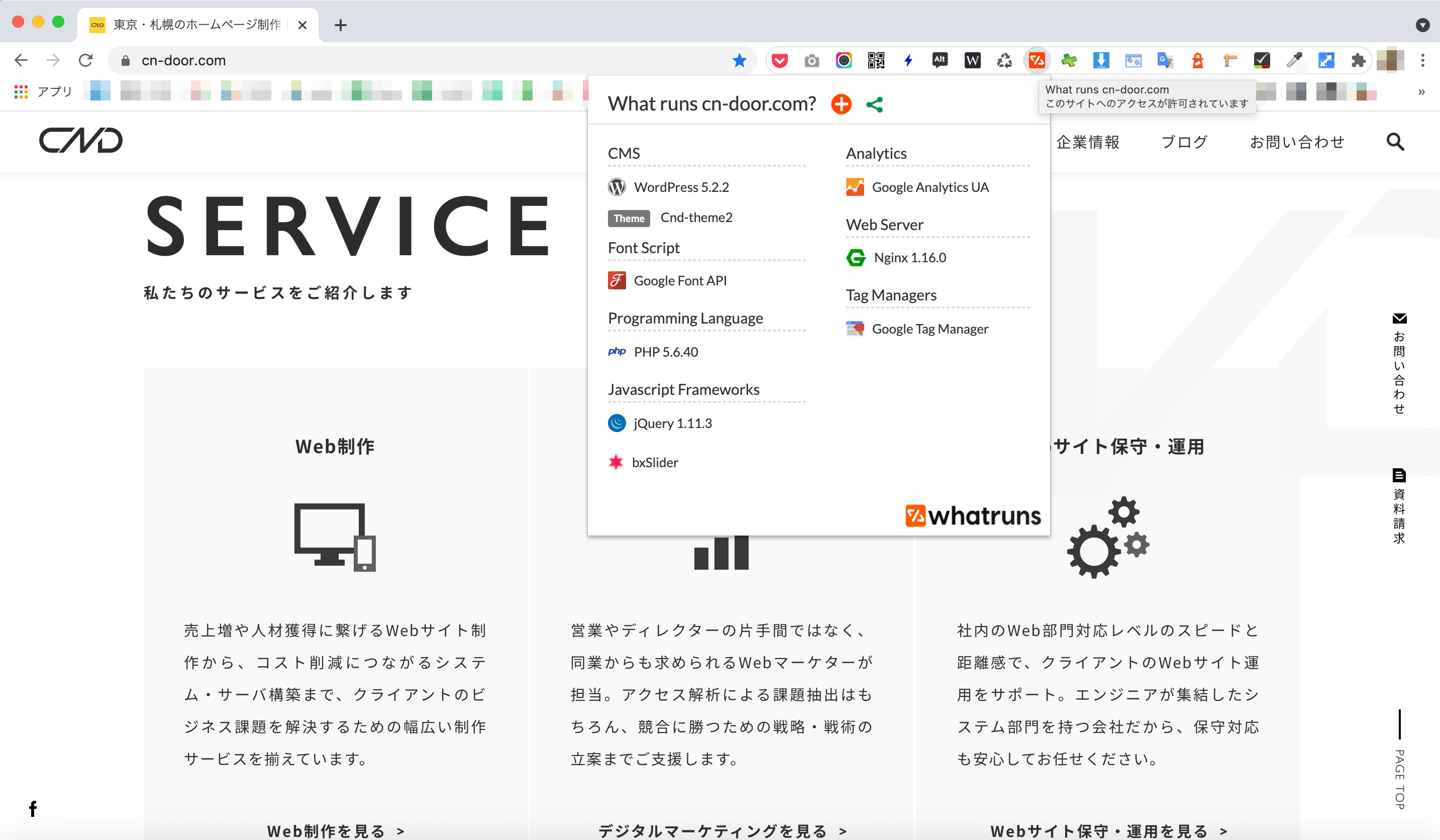Click the Web制作を見る link
This screenshot has height=840, width=1440.
click(x=336, y=831)
